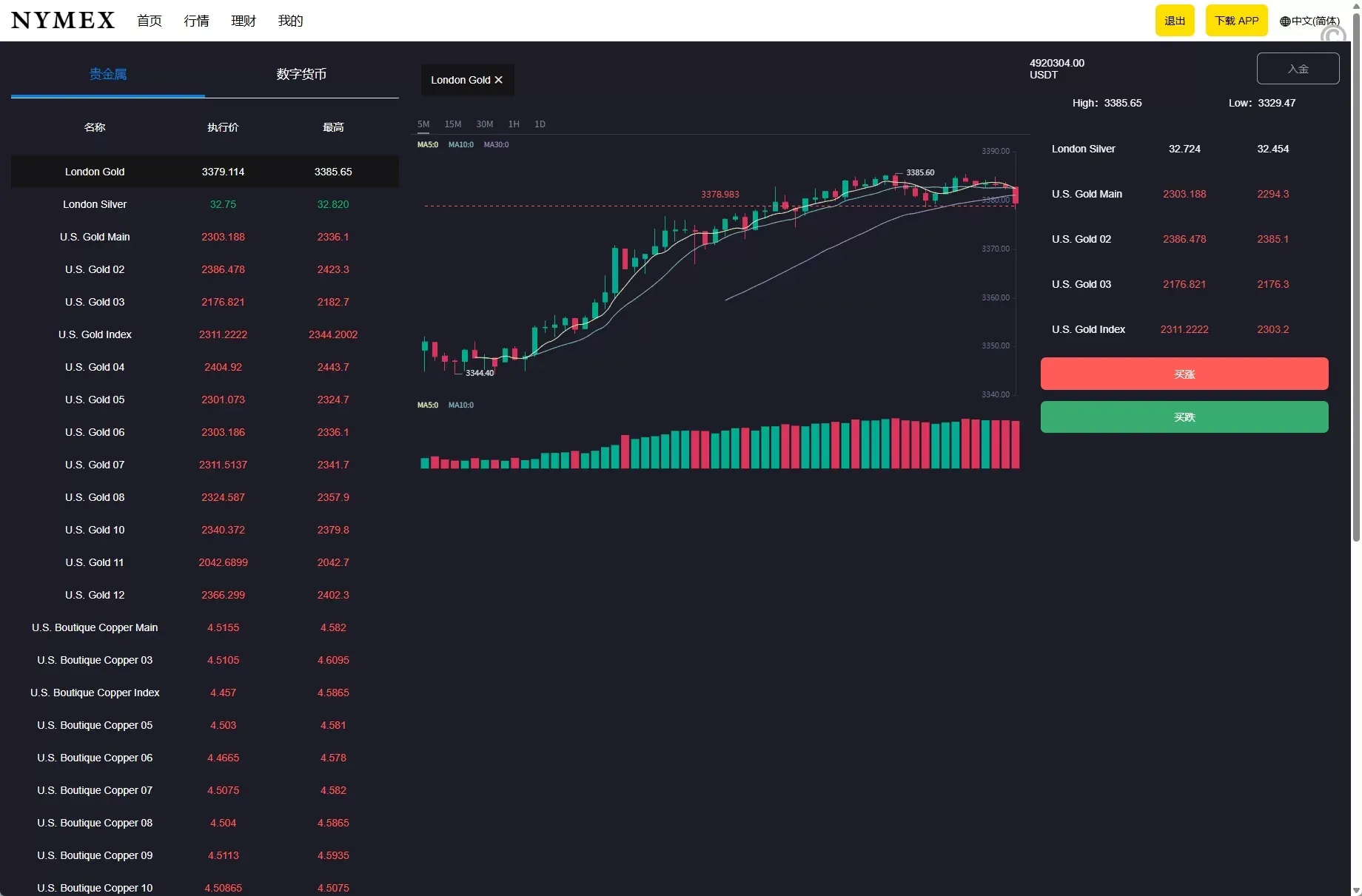Select the 1D chart interval
The image size is (1362, 896).
pos(540,124)
